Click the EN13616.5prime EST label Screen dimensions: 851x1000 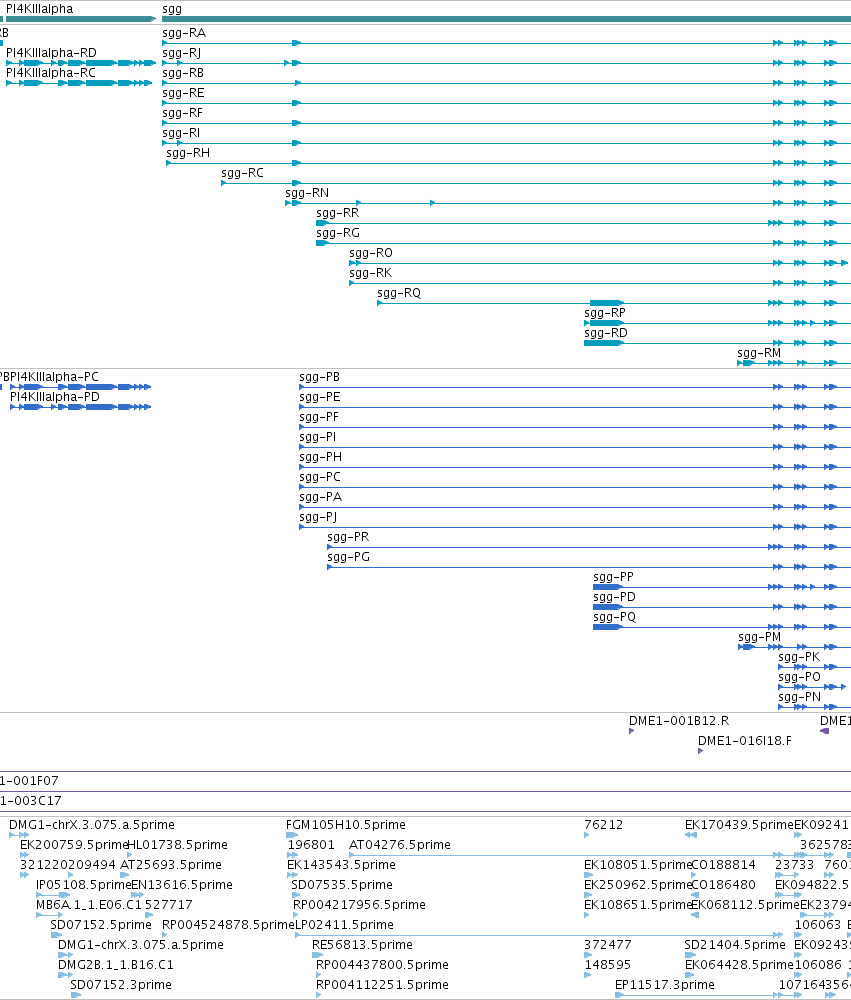tap(182, 885)
